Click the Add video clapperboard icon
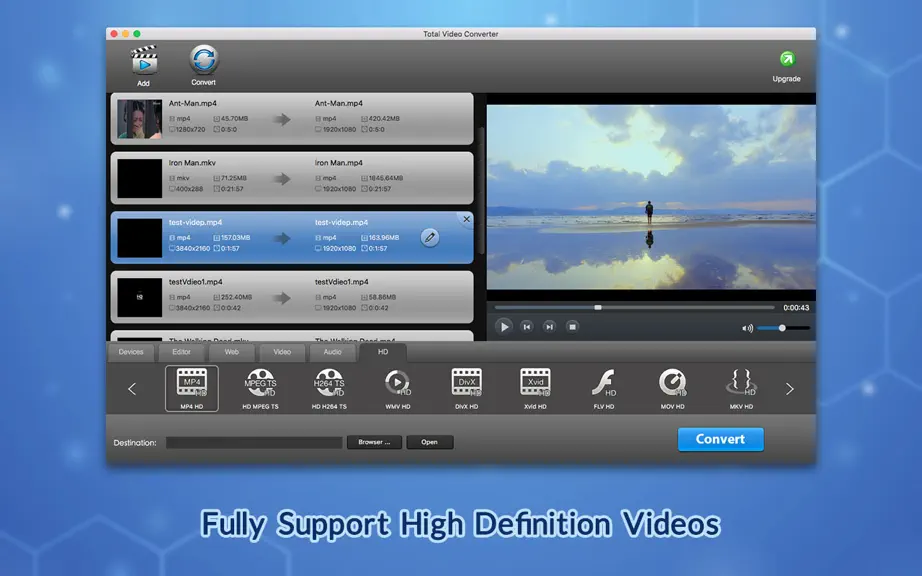The width and height of the screenshot is (922, 576). click(144, 60)
